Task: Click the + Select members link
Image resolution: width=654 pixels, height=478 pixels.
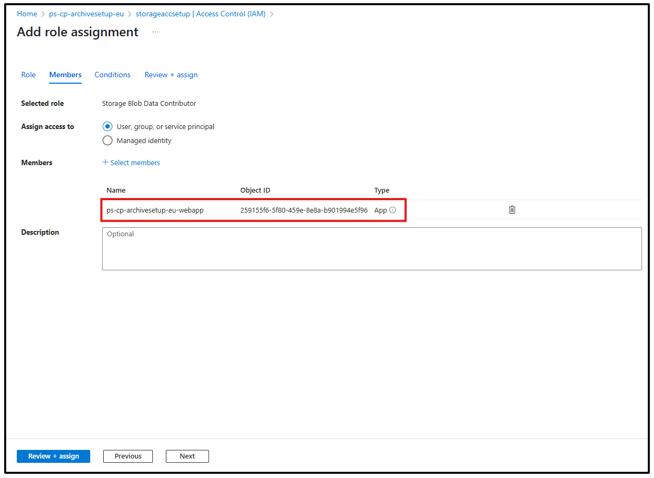Action: tap(131, 162)
